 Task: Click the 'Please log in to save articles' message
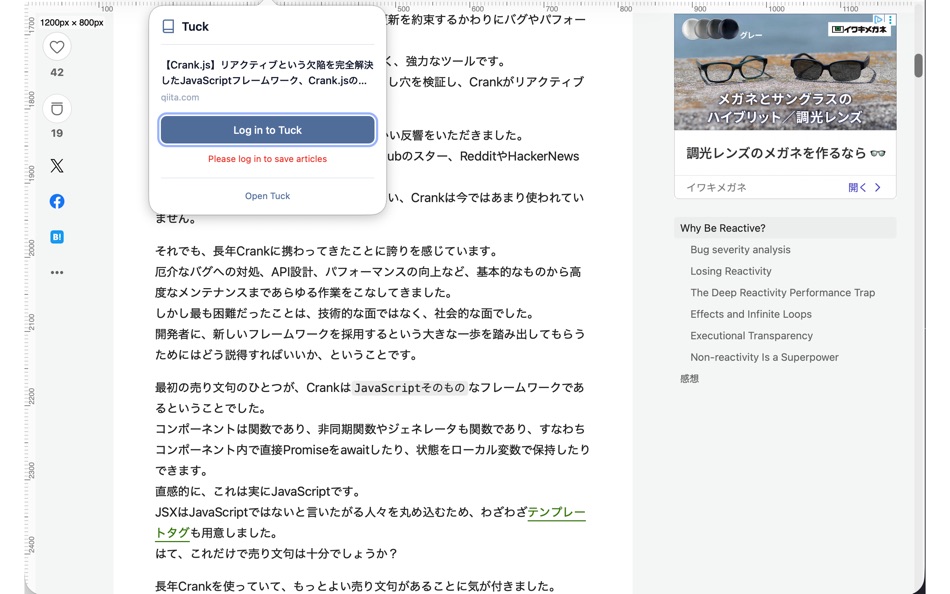click(267, 159)
